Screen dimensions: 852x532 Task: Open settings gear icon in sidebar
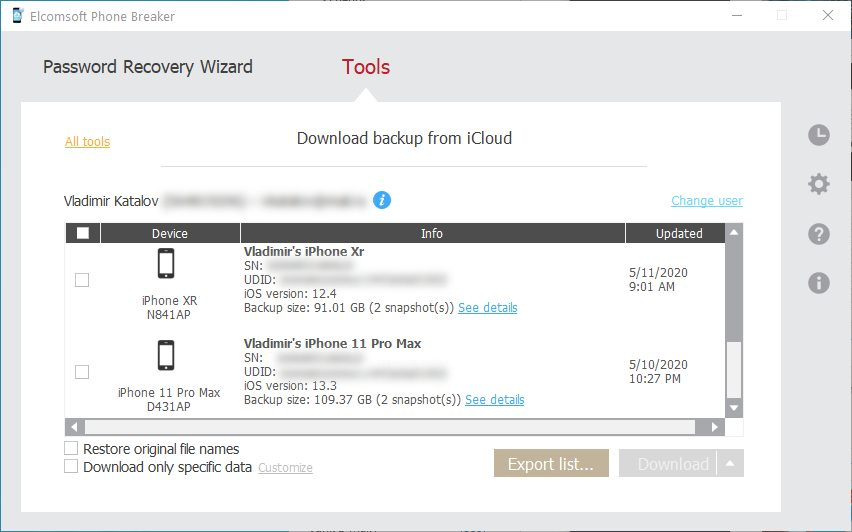tap(819, 184)
